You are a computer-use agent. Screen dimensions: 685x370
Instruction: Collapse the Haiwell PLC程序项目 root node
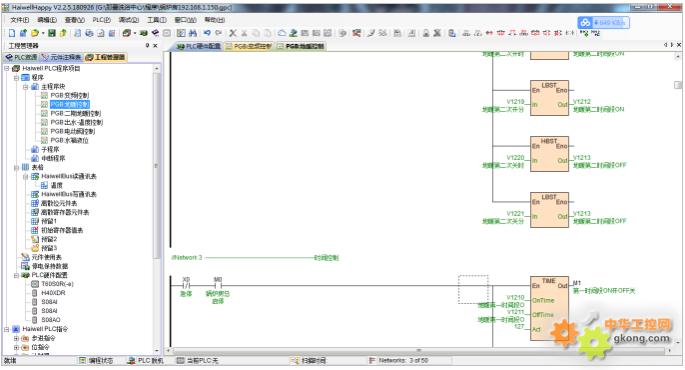(7, 69)
